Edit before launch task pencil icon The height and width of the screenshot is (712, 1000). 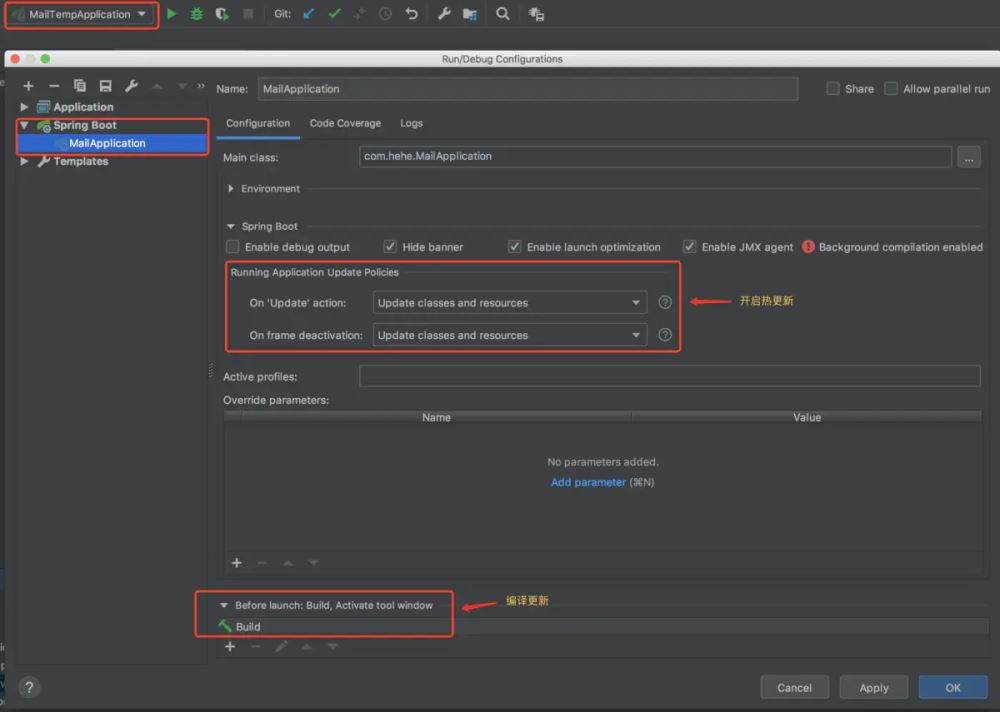coord(281,646)
